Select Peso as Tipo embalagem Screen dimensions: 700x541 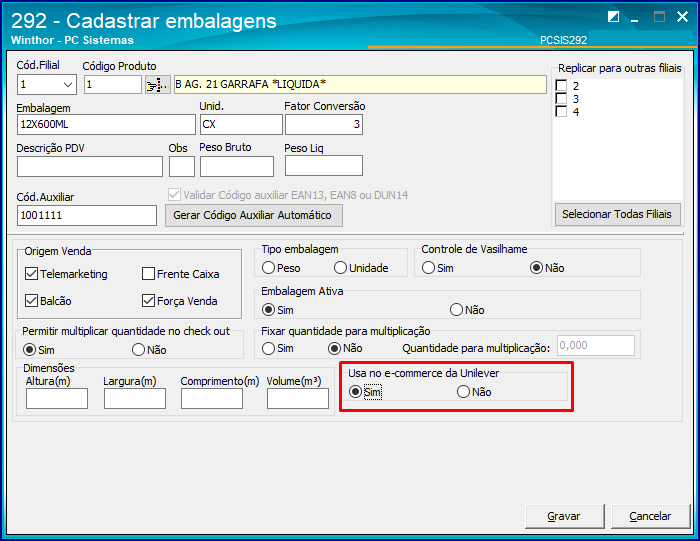coord(268,268)
